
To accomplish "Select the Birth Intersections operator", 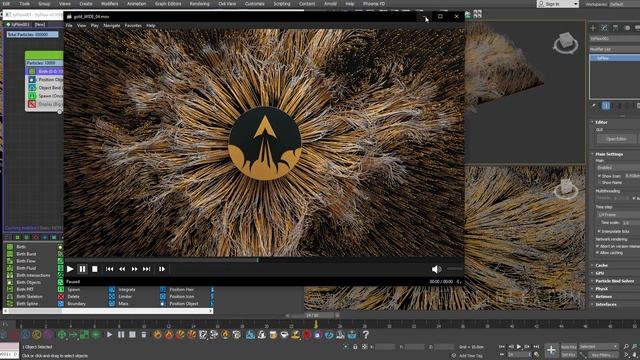I will coord(33,276).
